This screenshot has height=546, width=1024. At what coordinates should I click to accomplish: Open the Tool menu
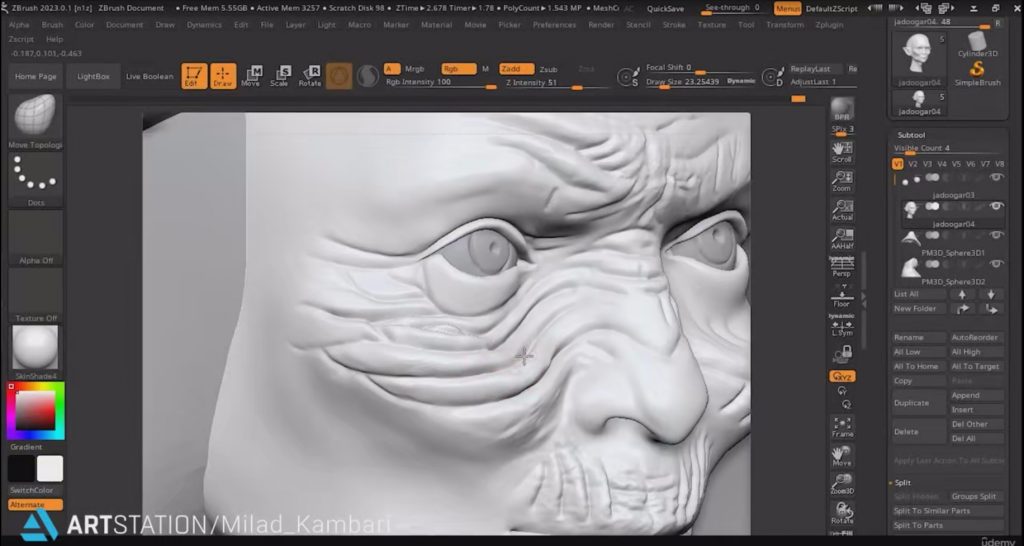click(x=746, y=25)
